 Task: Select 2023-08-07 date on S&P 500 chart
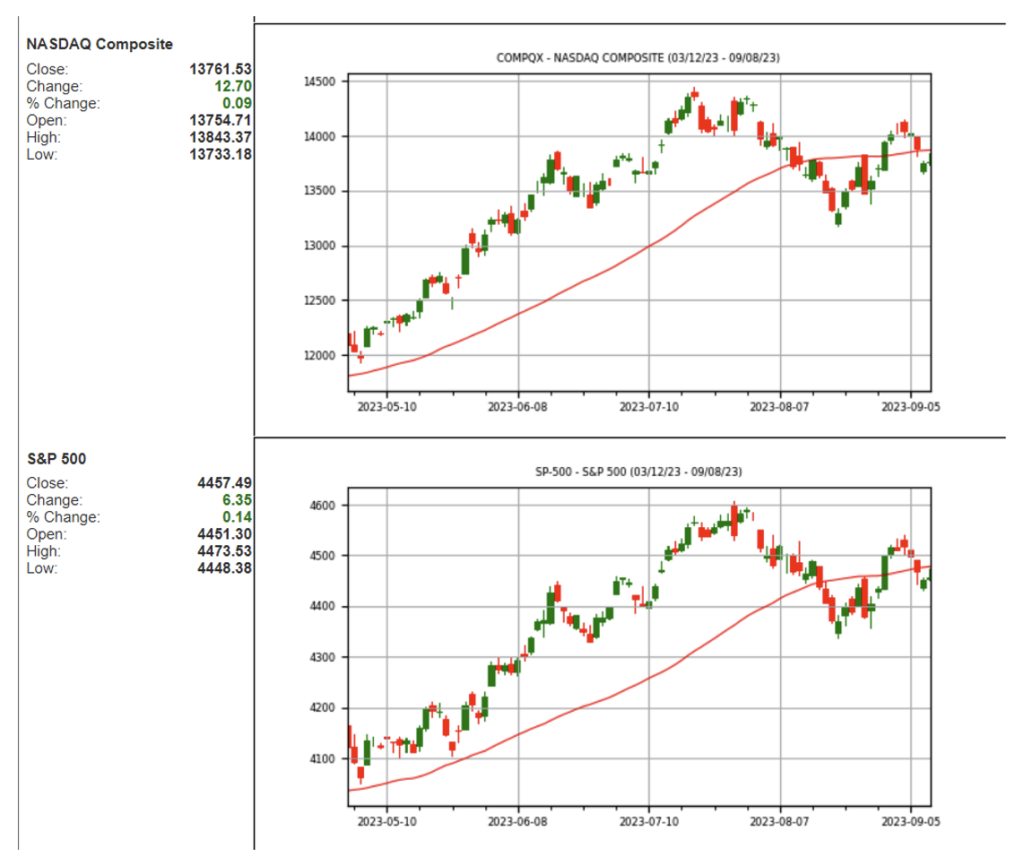[x=780, y=821]
